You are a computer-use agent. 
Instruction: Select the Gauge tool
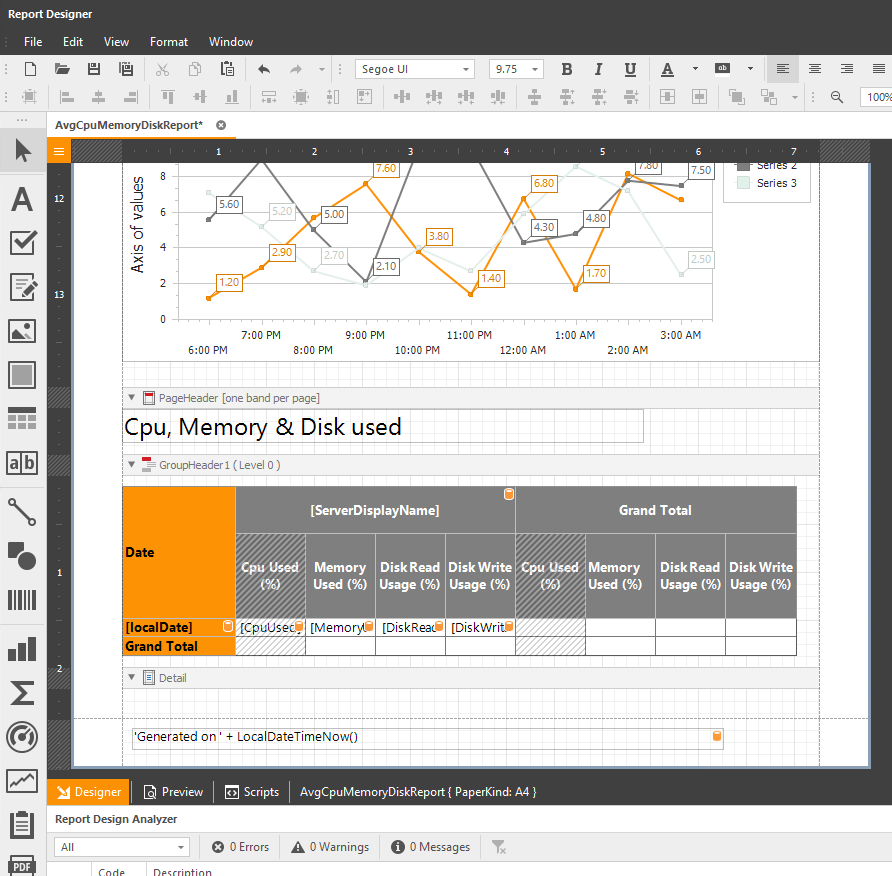[x=22, y=737]
